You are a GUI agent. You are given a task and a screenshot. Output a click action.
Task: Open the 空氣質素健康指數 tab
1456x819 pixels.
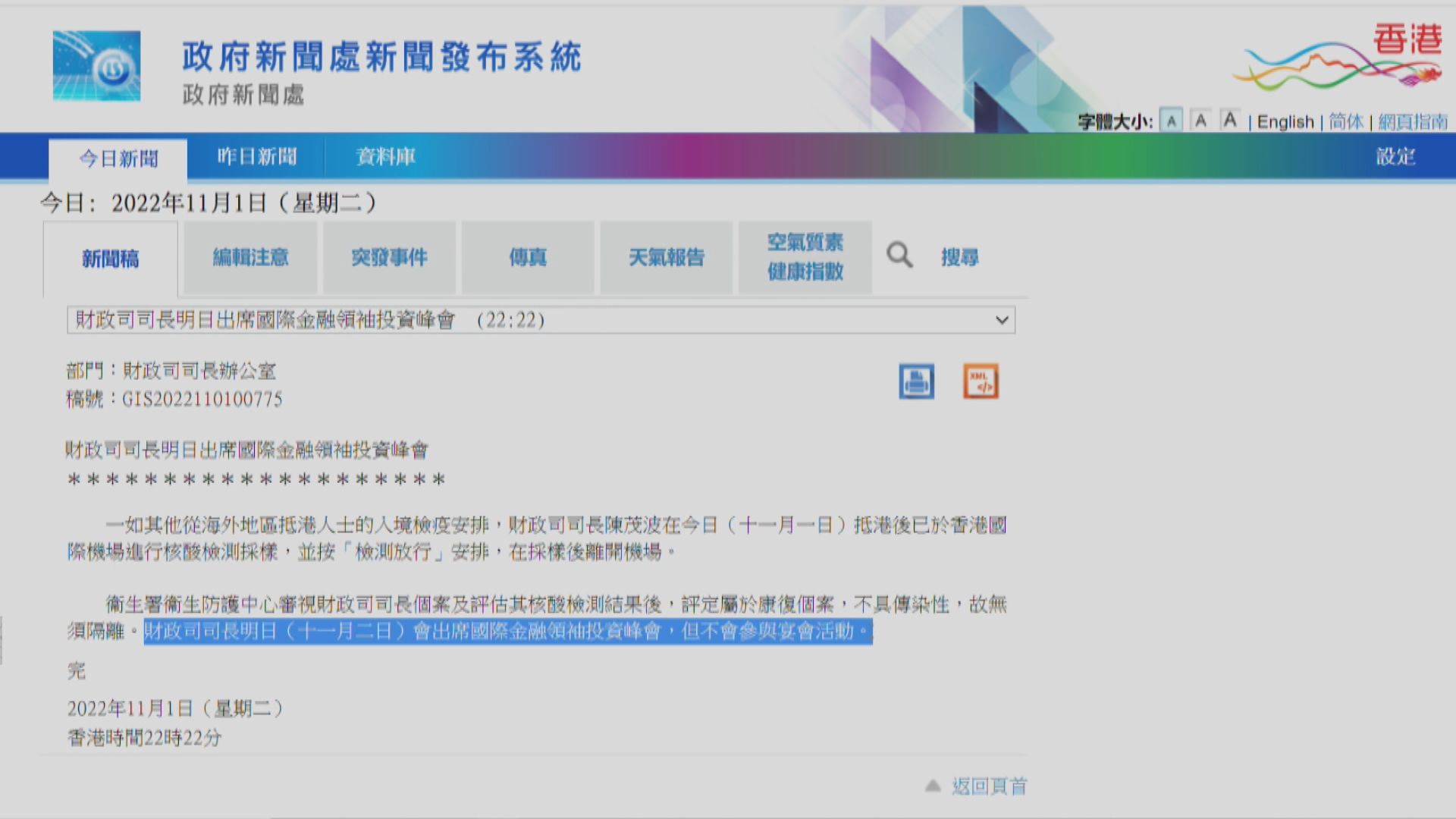point(805,258)
